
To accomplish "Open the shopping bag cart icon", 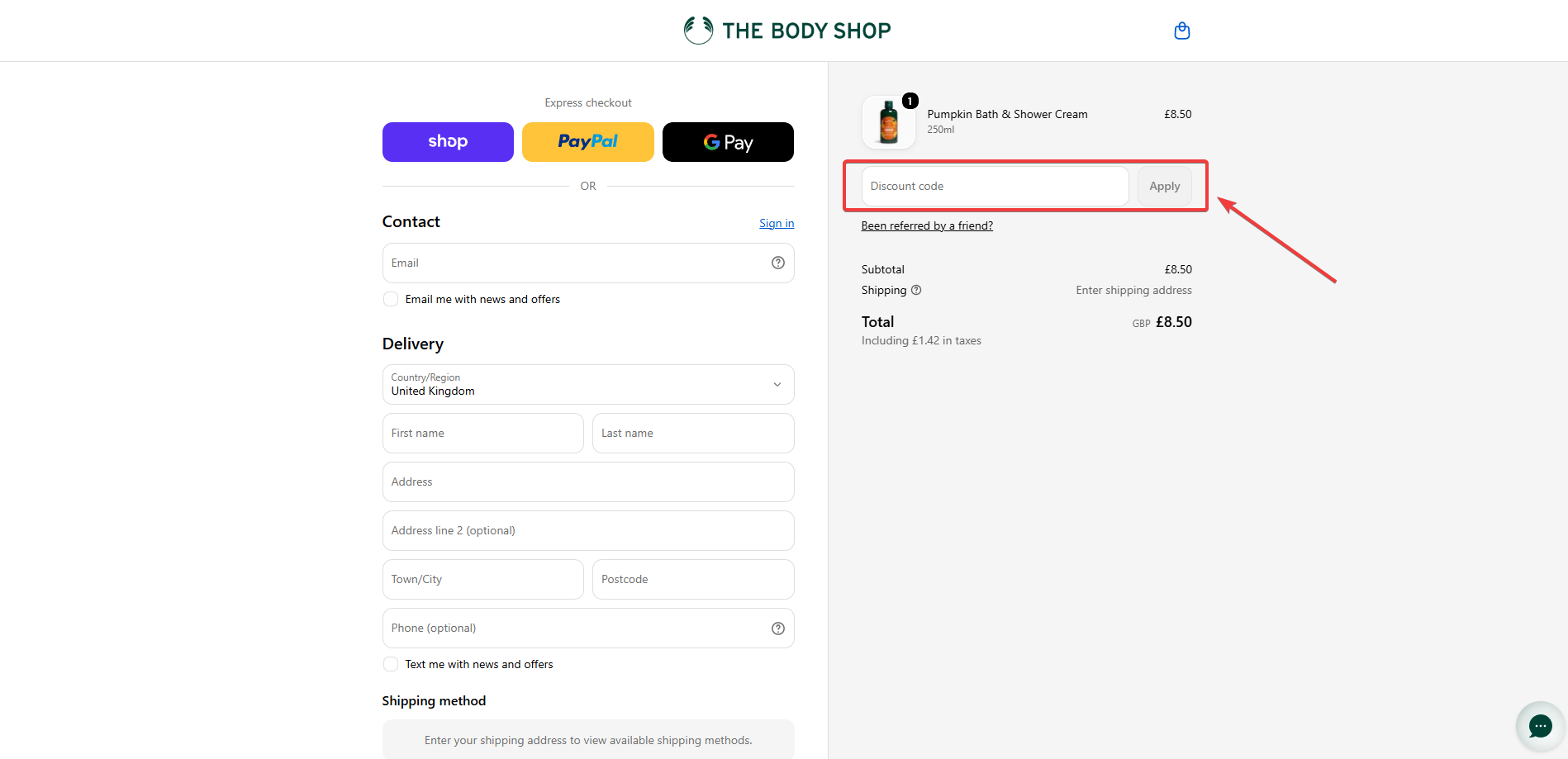I will [1182, 31].
